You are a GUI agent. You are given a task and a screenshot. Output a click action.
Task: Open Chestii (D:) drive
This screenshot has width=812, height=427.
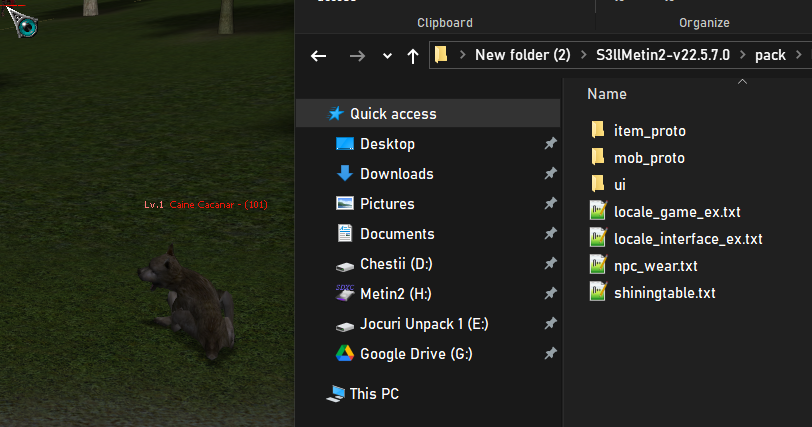(396, 264)
